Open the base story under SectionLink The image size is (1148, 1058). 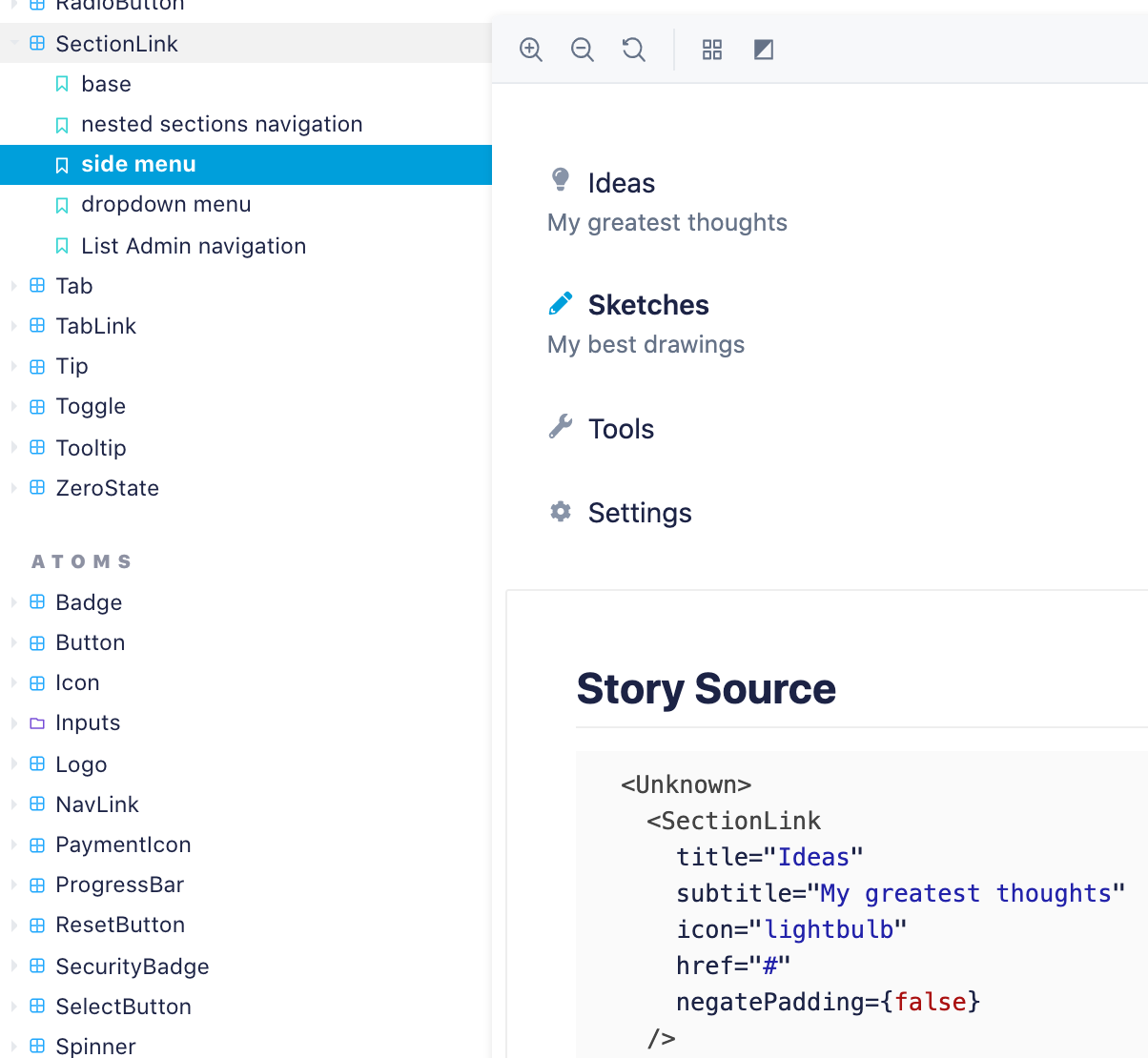point(106,85)
